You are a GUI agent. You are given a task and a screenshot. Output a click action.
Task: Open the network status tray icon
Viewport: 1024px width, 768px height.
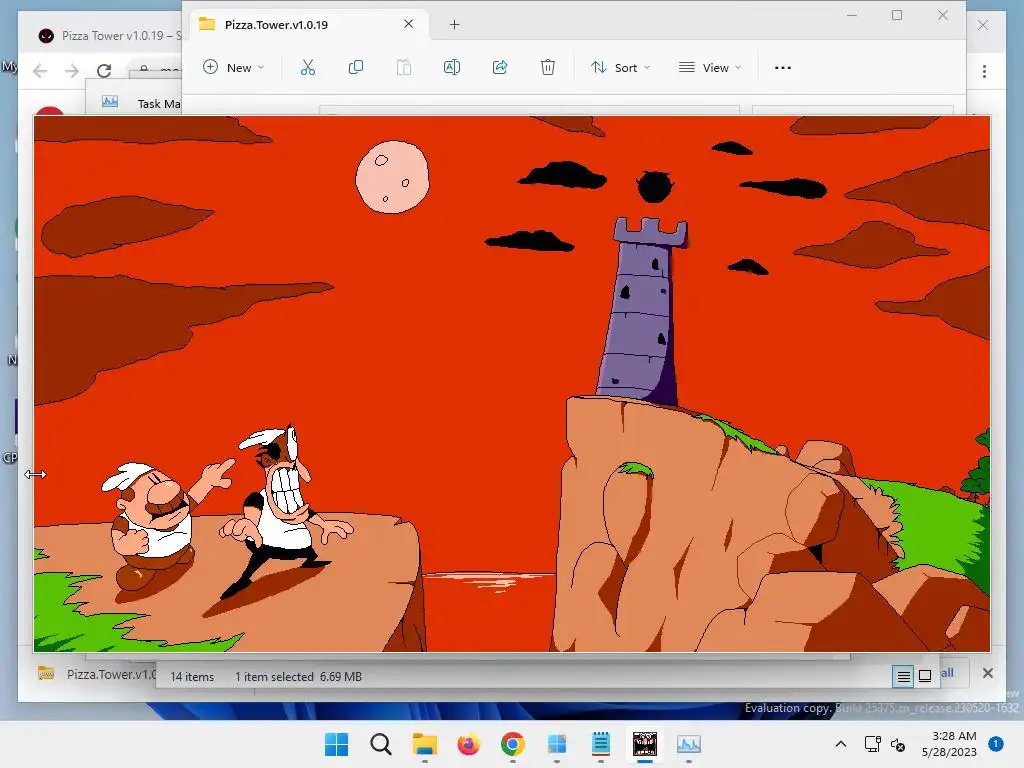click(872, 744)
